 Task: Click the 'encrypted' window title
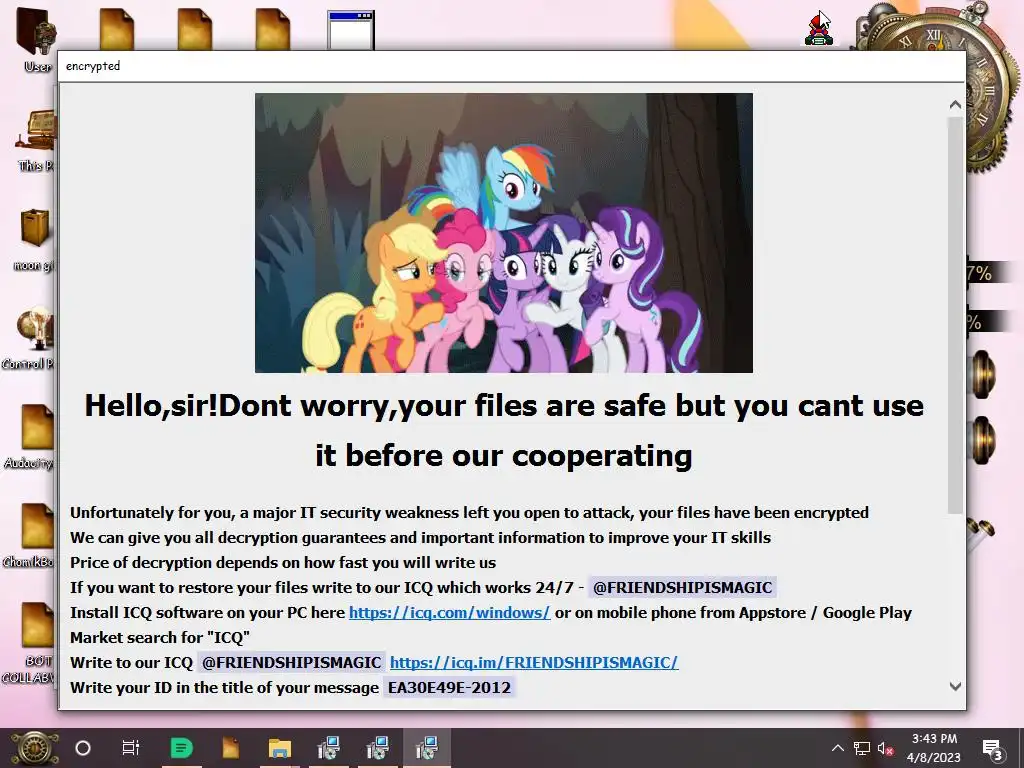coord(93,66)
